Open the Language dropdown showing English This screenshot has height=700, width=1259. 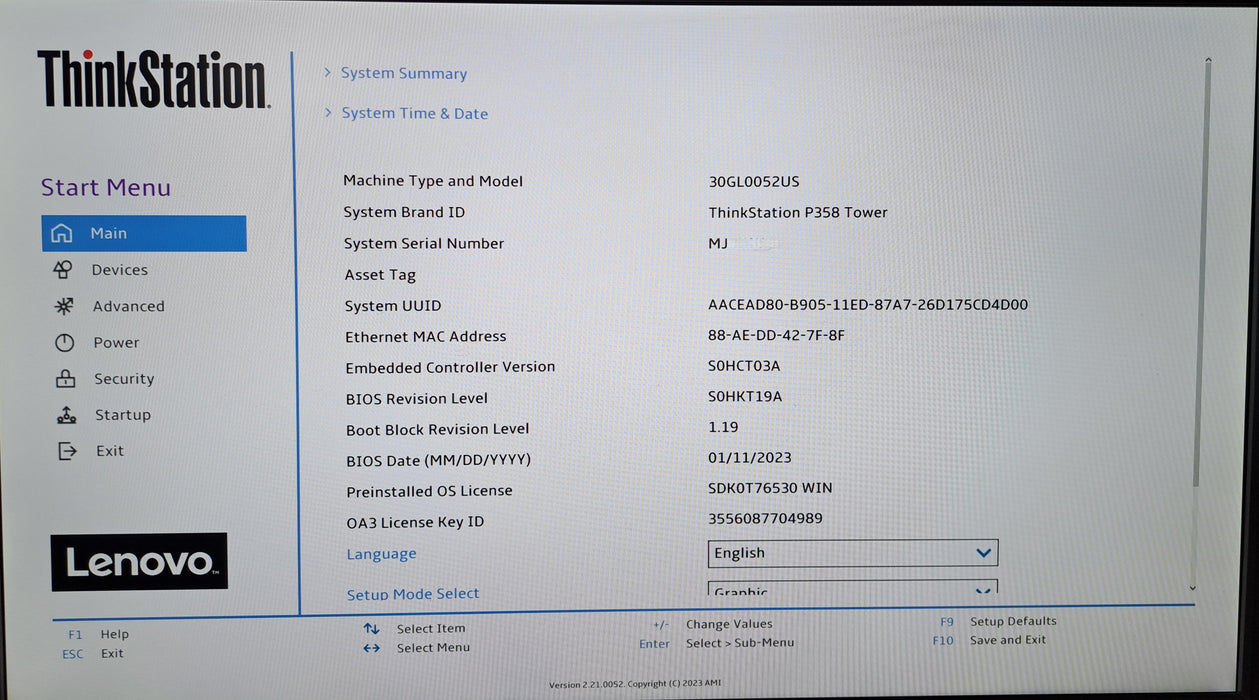pos(853,553)
